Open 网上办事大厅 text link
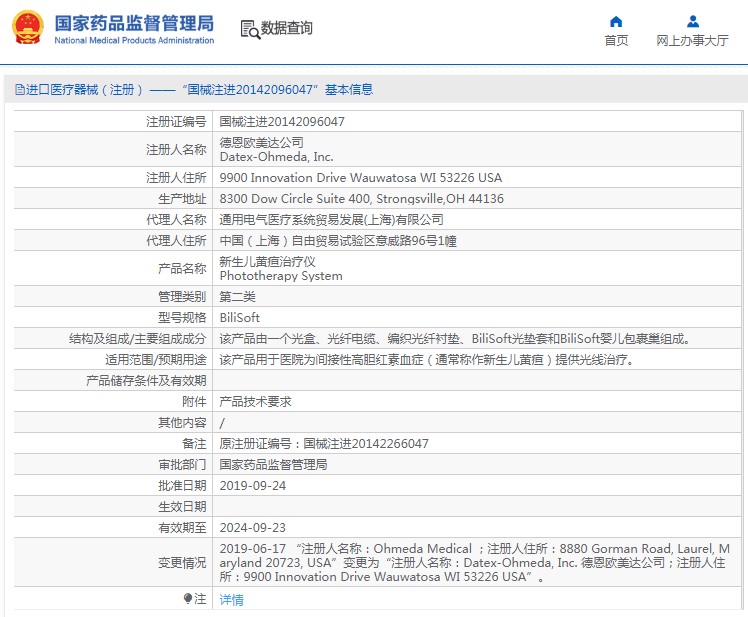The image size is (748, 617). coord(692,41)
